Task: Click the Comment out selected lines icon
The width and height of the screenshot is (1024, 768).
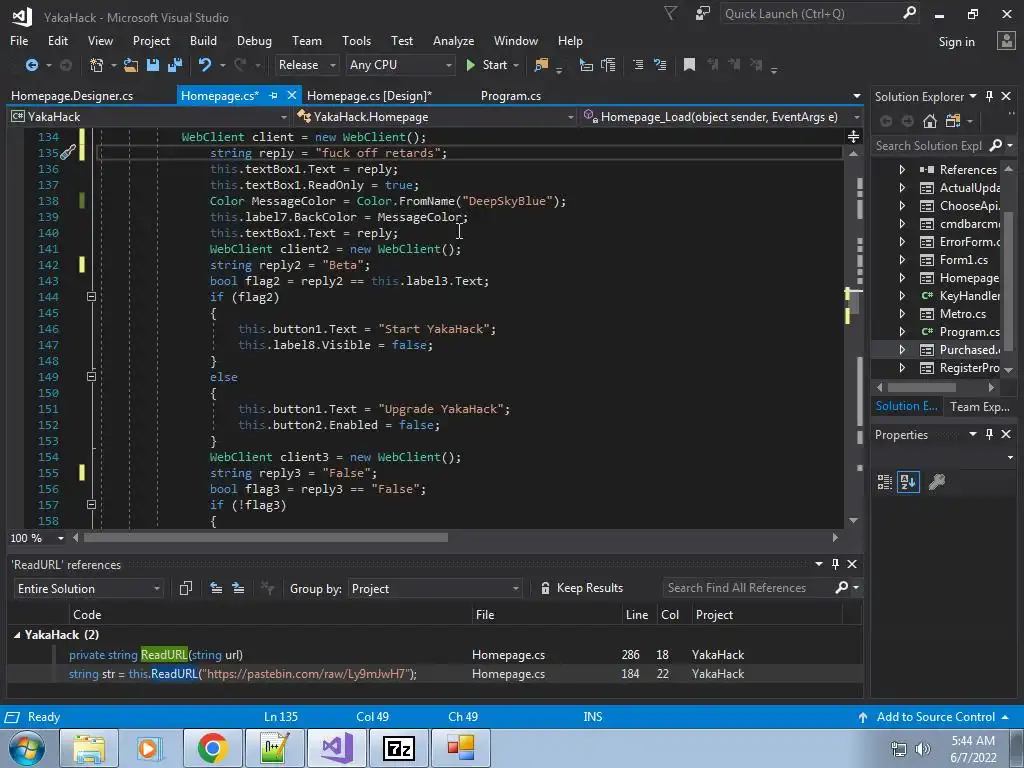Action: [x=638, y=65]
